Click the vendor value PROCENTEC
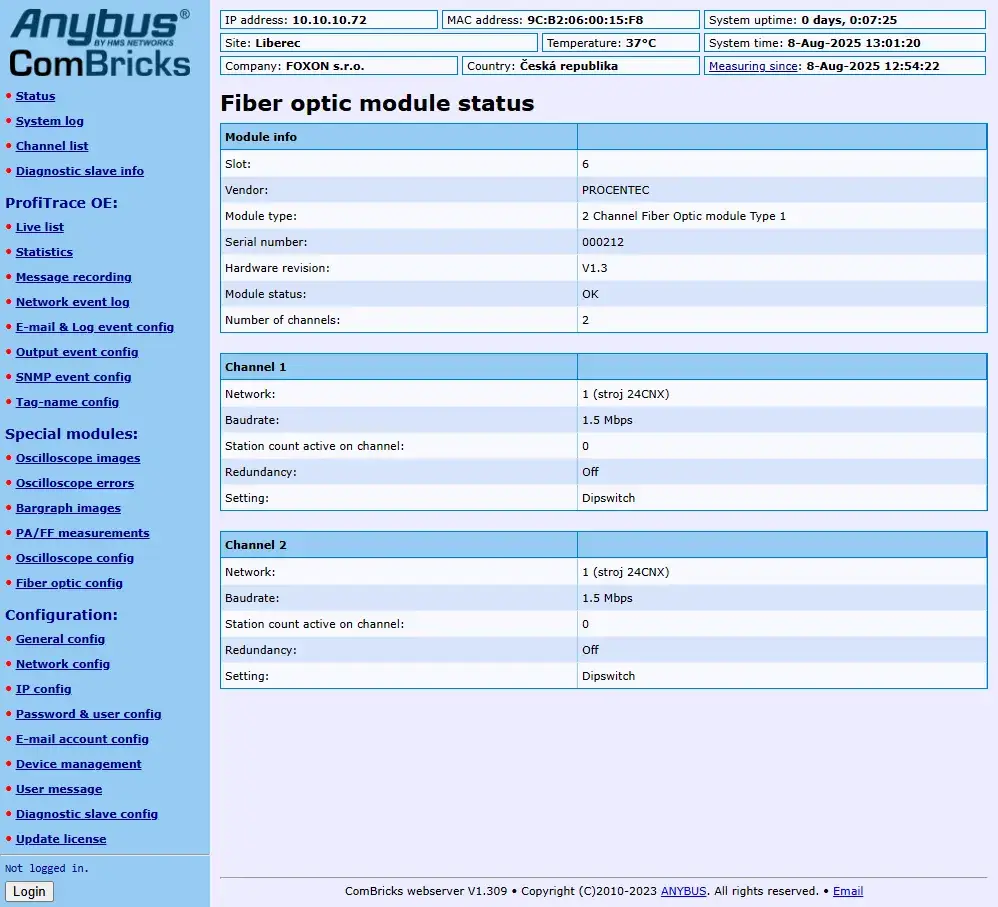This screenshot has height=907, width=998. point(615,190)
